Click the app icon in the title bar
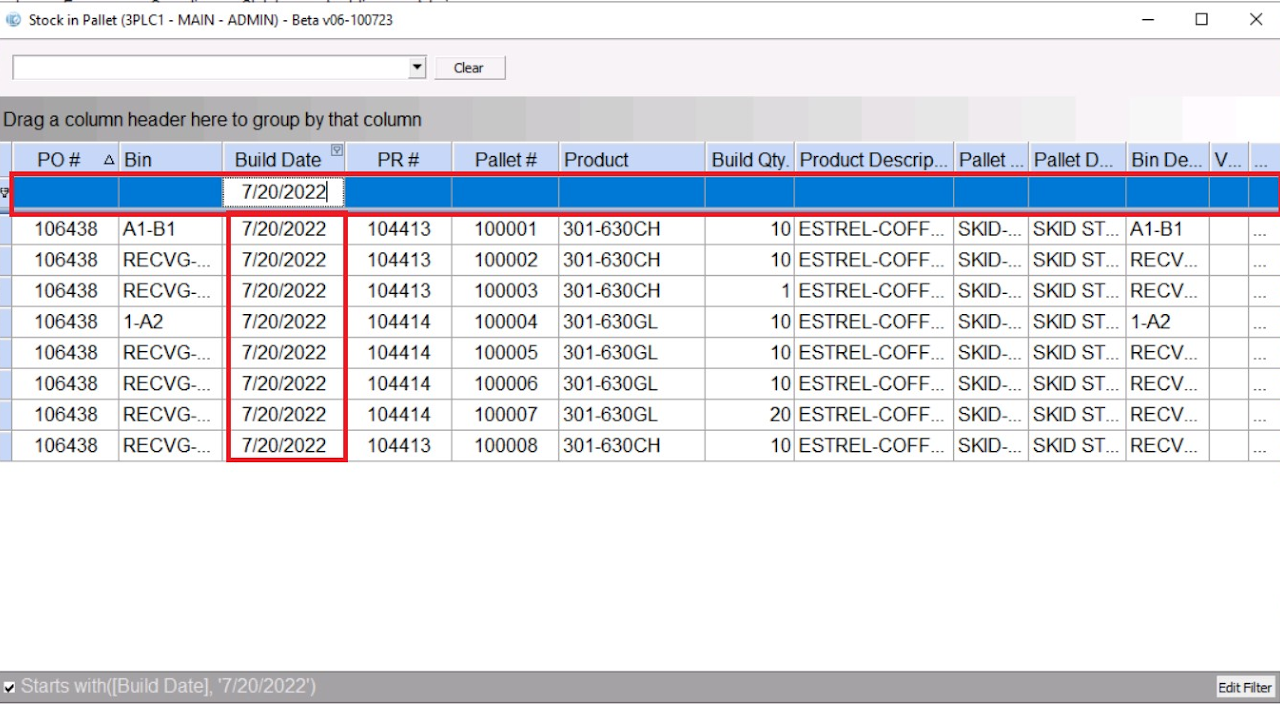1280x704 pixels. 13,19
